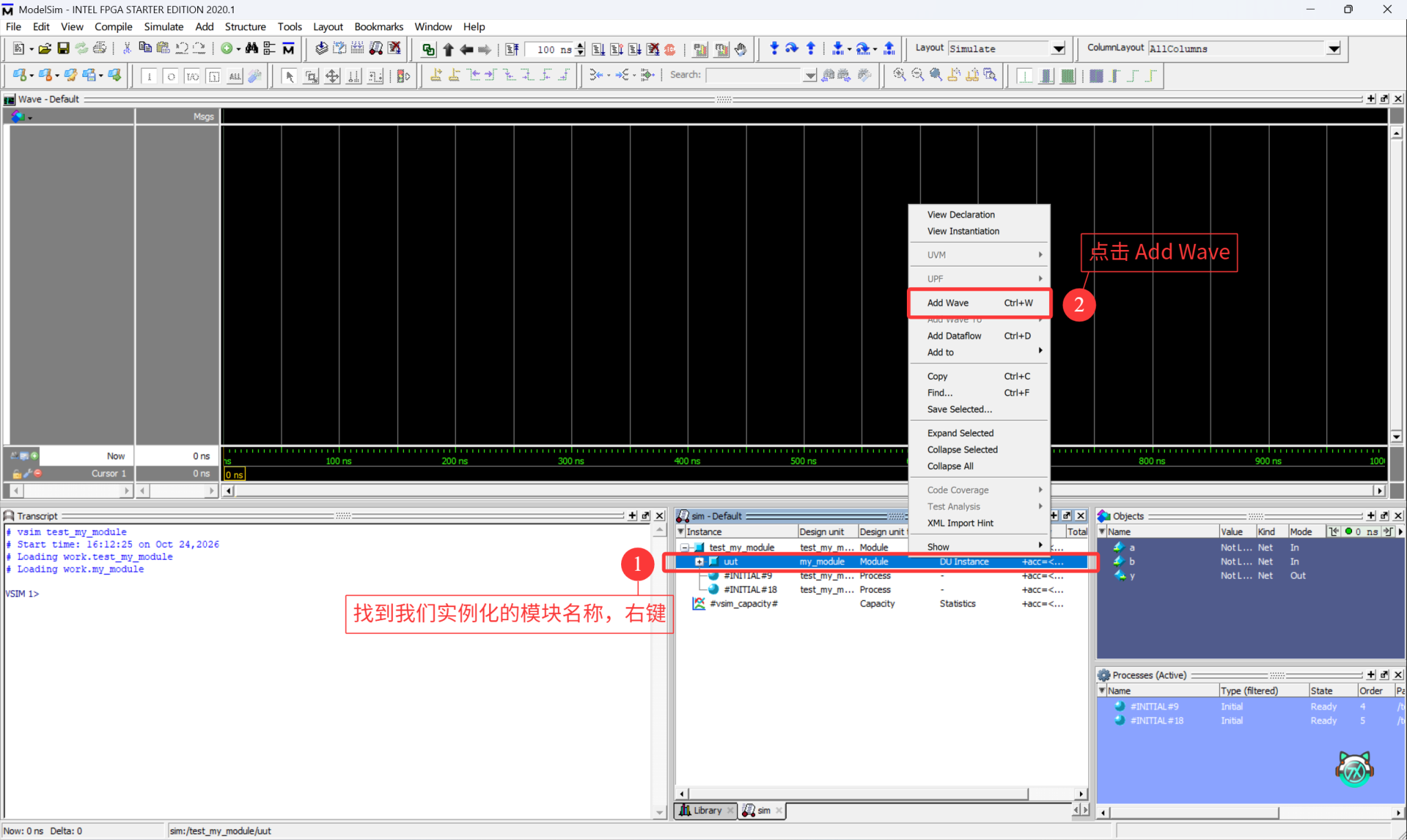Viewport: 1407px width, 840px height.
Task: Open the Layout Simulate dropdown arrow
Action: tap(1059, 49)
